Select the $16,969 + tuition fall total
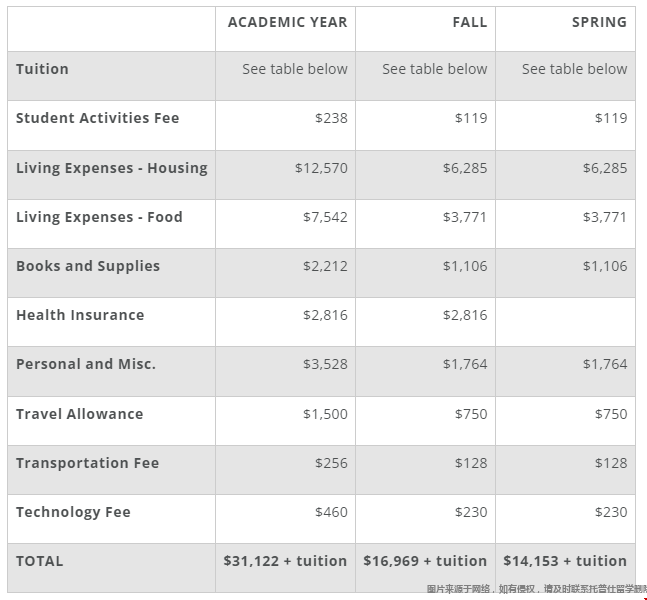Viewport: 647px width, 600px height. click(x=425, y=561)
